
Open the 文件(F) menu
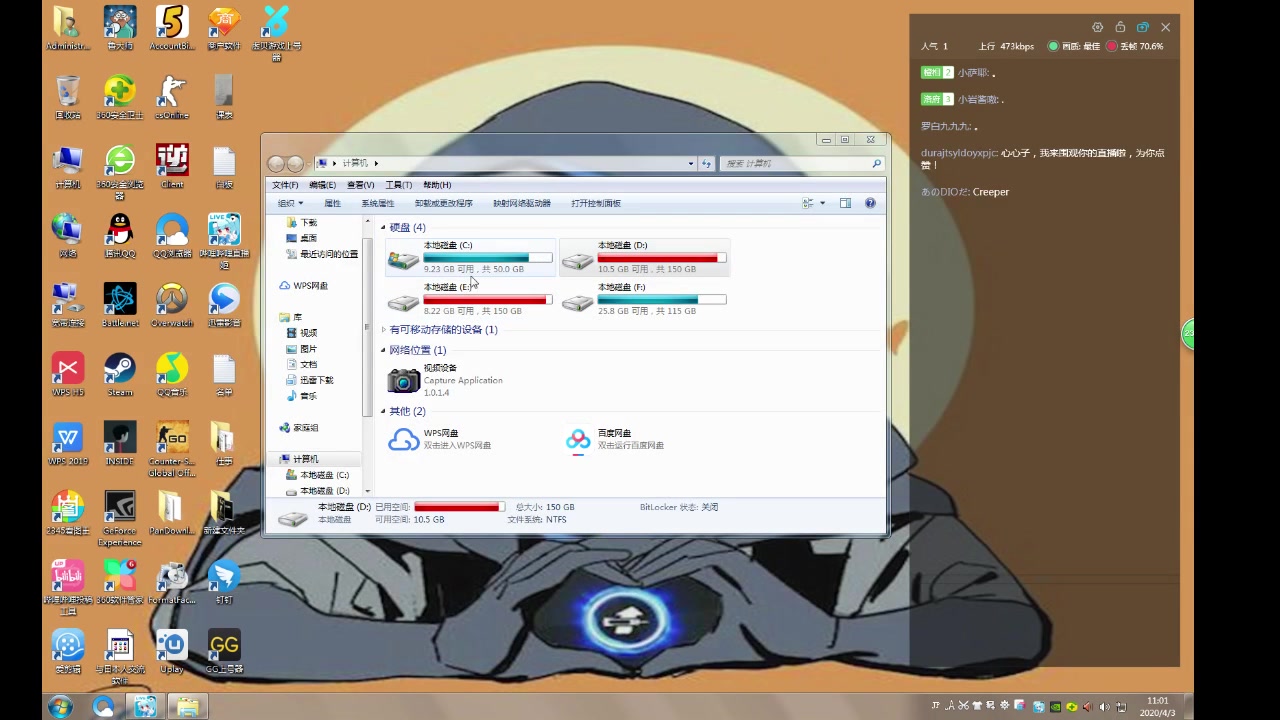[285, 185]
